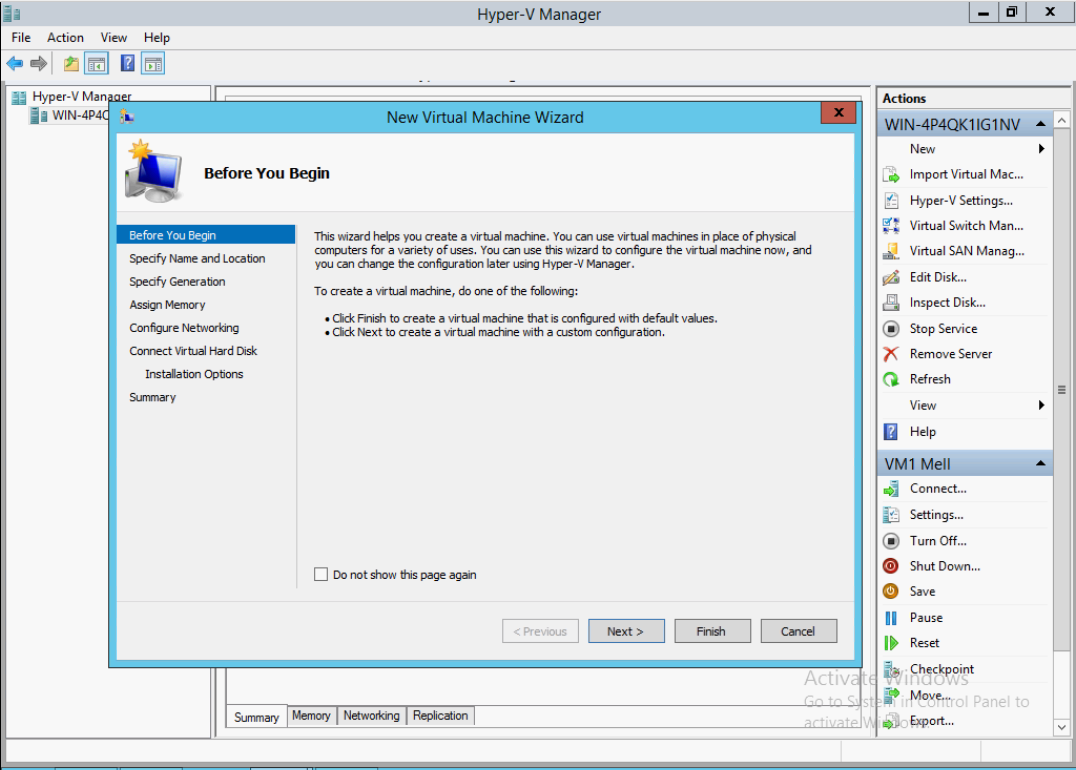Switch to the Networking tab

[x=371, y=715]
